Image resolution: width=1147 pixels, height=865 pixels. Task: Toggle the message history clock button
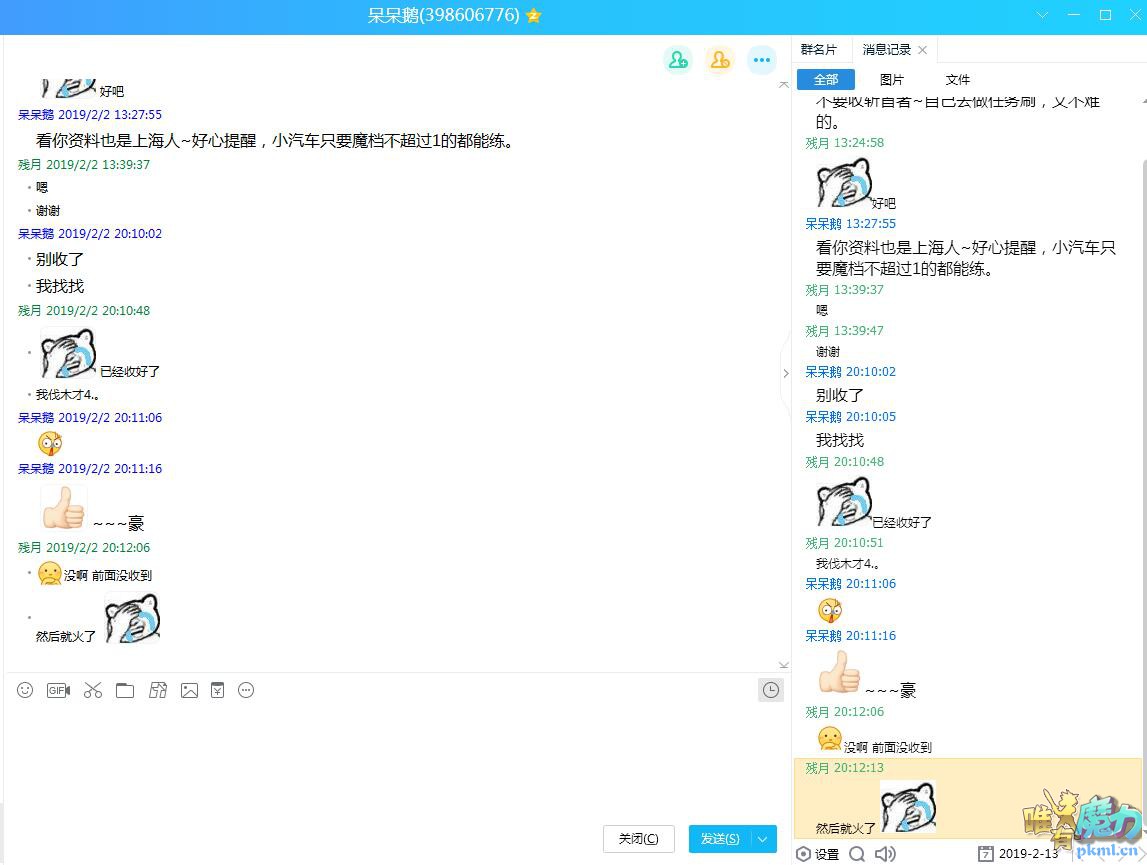(x=770, y=690)
